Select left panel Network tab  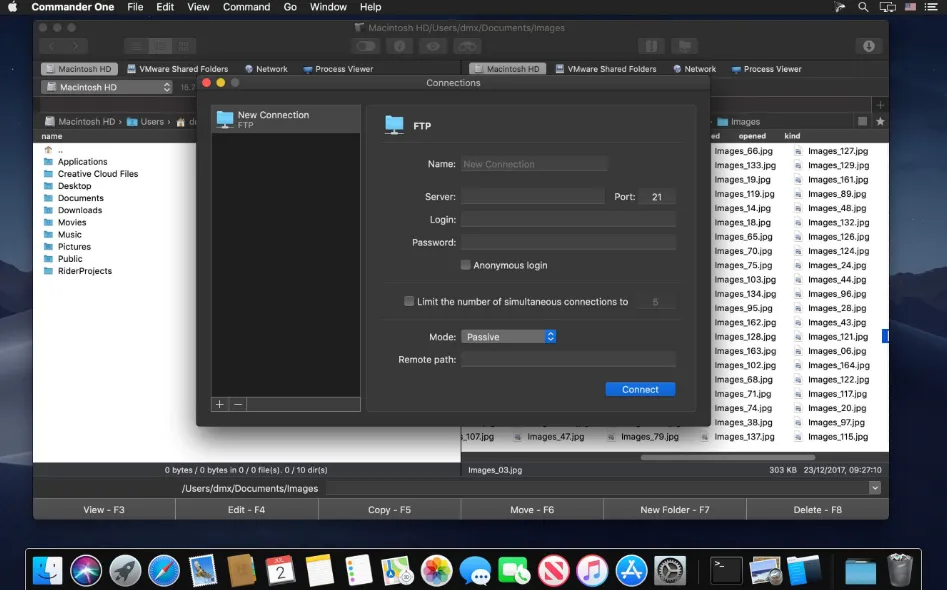click(266, 69)
